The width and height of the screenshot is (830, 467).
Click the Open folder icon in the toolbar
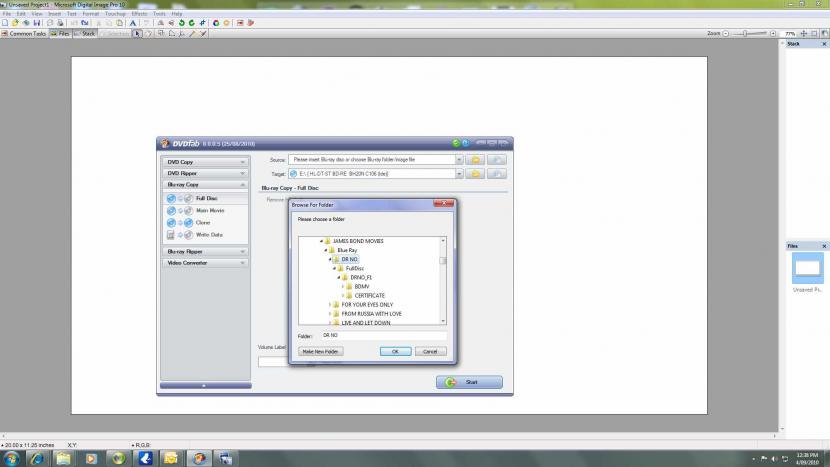(x=15, y=23)
